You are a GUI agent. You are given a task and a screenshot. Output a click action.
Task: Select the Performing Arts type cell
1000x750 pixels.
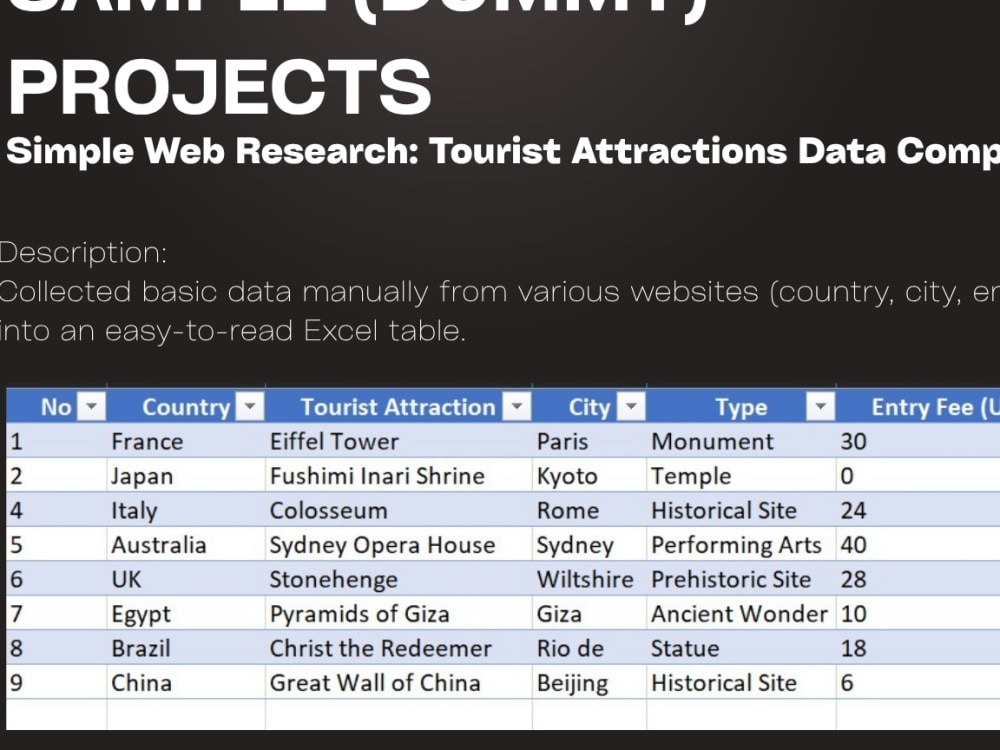click(741, 545)
